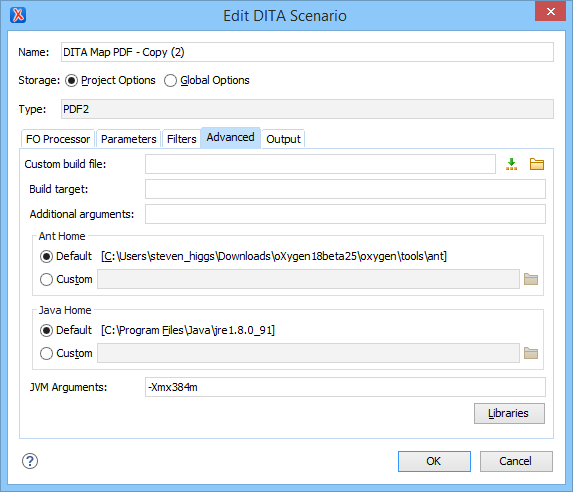The image size is (573, 493).
Task: Open the Parameters tab
Action: coord(129,139)
